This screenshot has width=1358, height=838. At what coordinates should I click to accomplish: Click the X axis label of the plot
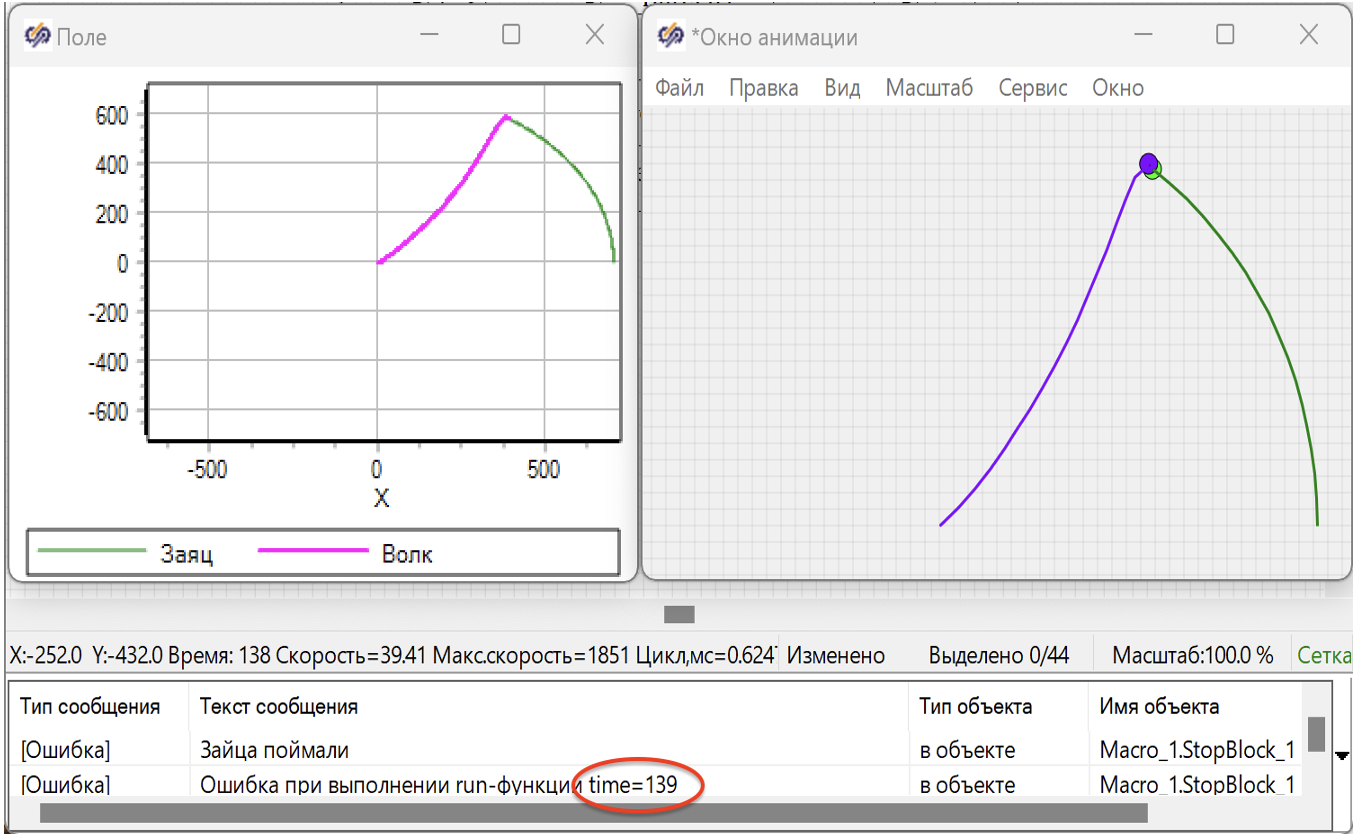381,497
